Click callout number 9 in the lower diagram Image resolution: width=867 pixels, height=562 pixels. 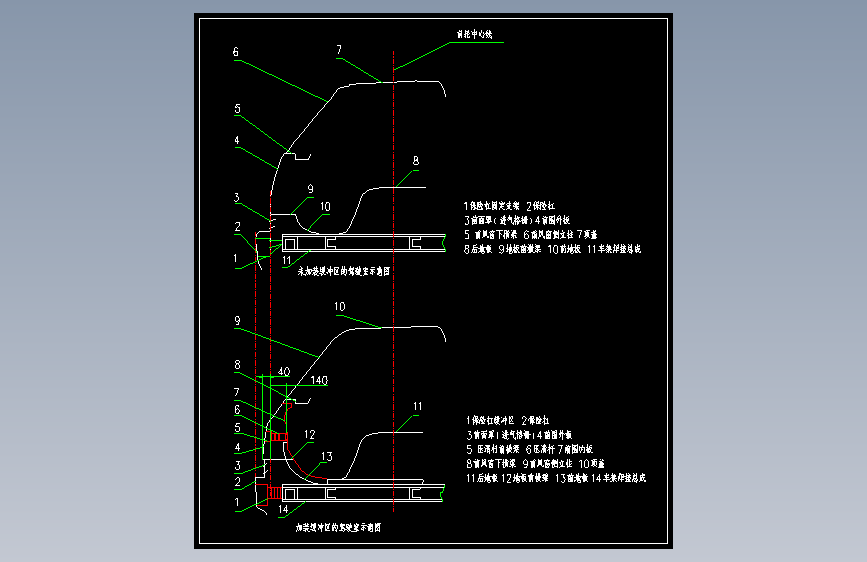point(237,321)
